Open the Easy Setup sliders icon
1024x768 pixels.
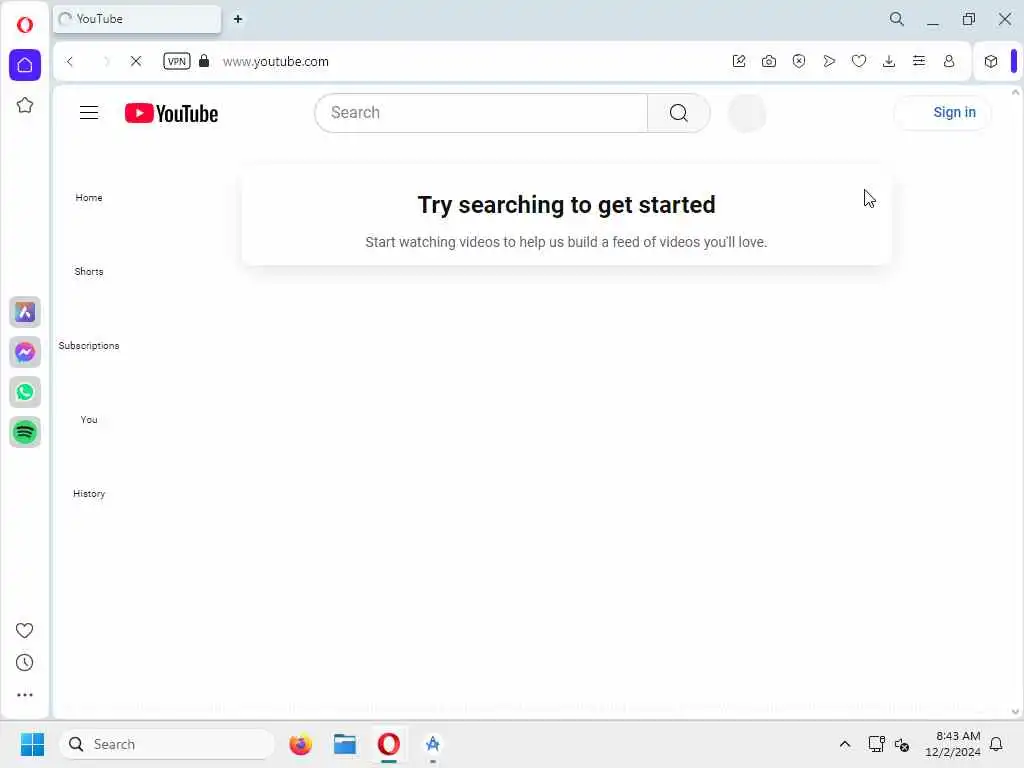(919, 61)
